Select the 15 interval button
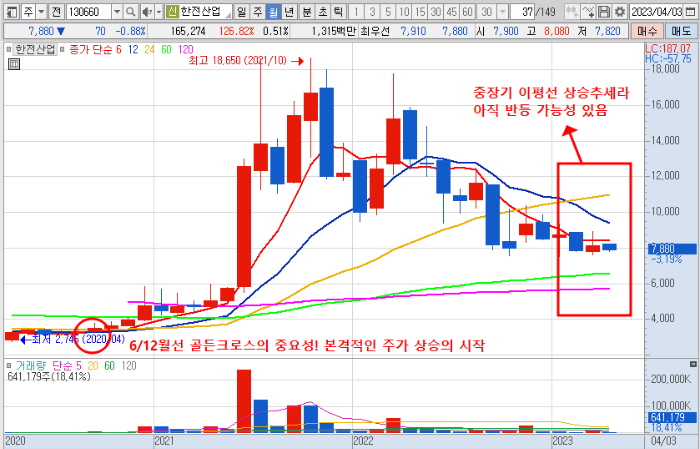The width and height of the screenshot is (700, 449). [x=420, y=12]
